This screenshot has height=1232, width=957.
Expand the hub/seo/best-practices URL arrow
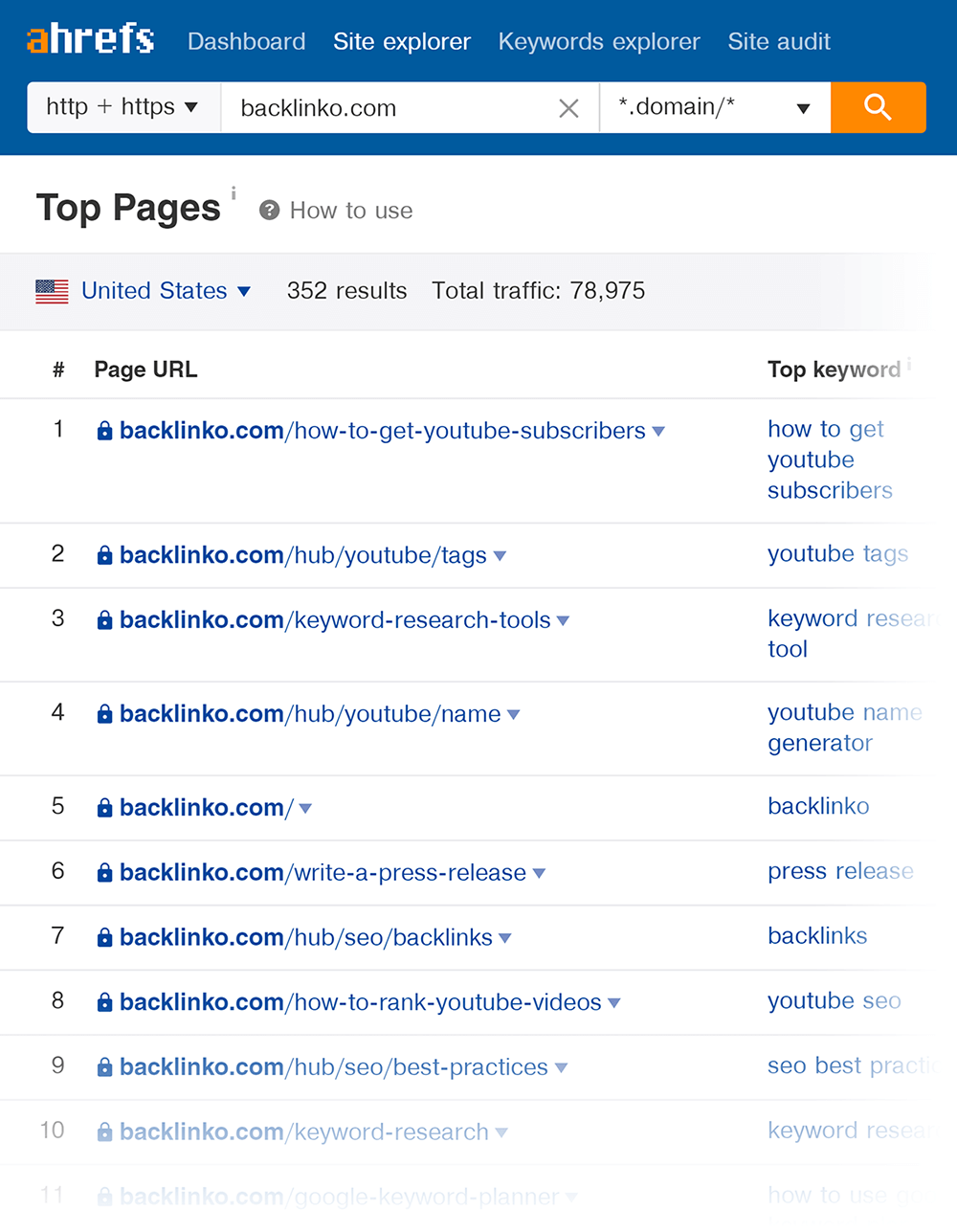561,1068
